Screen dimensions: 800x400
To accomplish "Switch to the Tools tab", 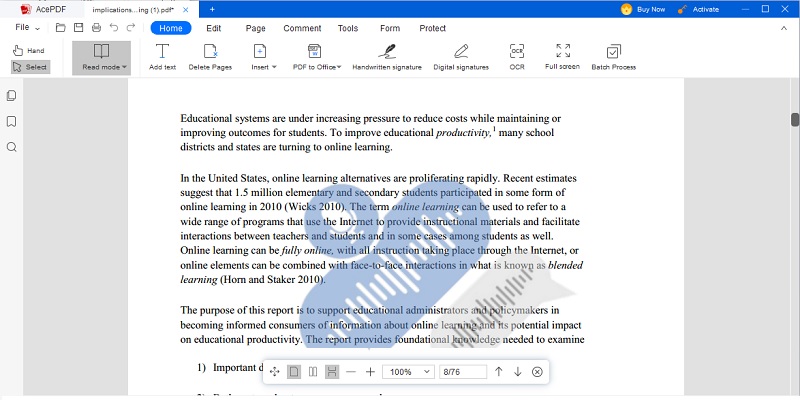I will [348, 28].
